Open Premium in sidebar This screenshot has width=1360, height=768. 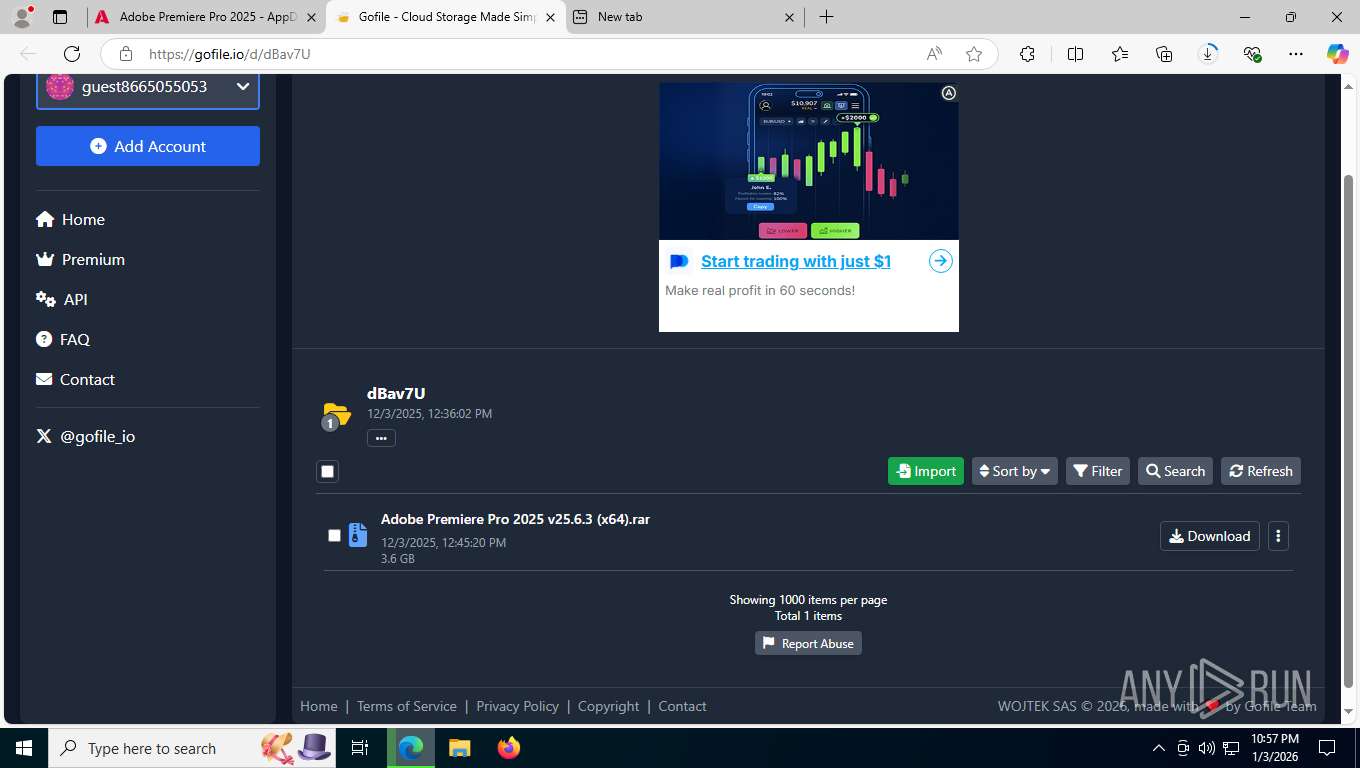pyautogui.click(x=80, y=259)
